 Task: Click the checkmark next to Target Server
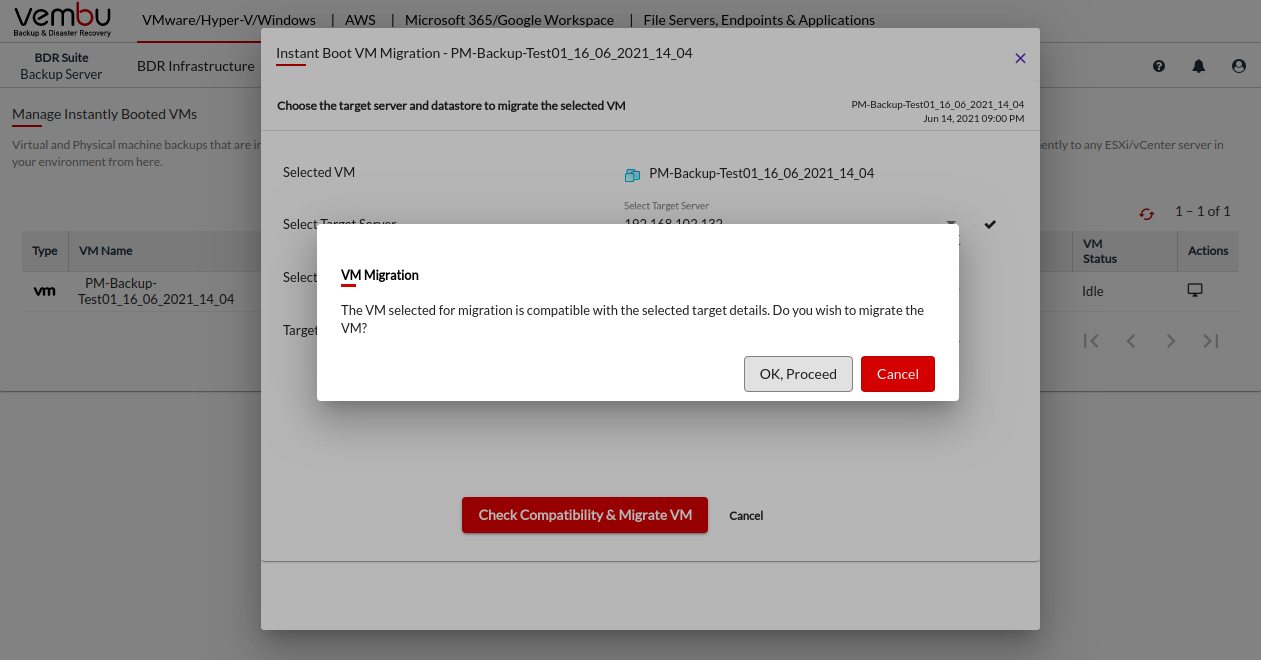(x=990, y=225)
